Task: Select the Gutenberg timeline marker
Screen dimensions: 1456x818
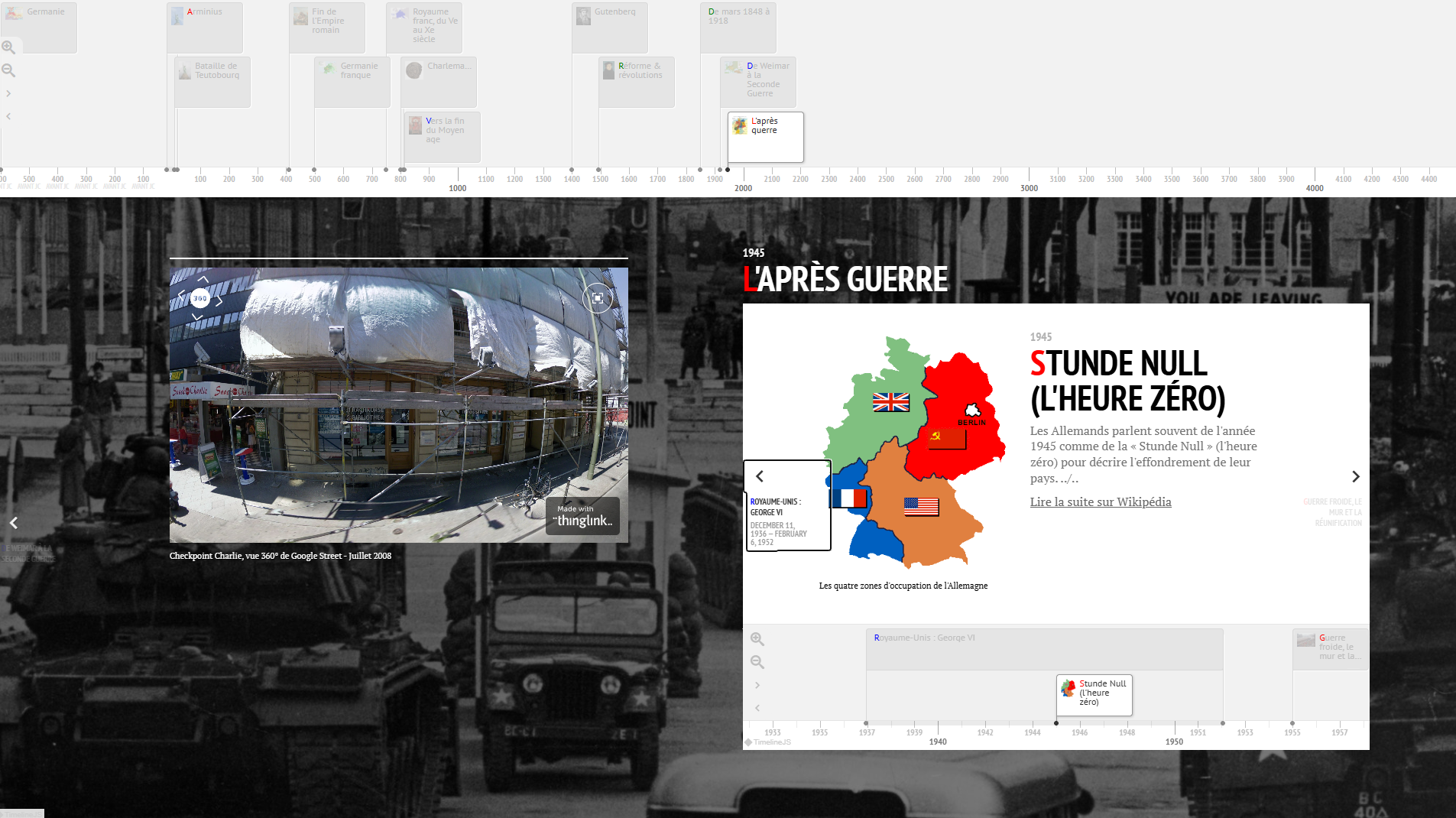Action: [609, 27]
